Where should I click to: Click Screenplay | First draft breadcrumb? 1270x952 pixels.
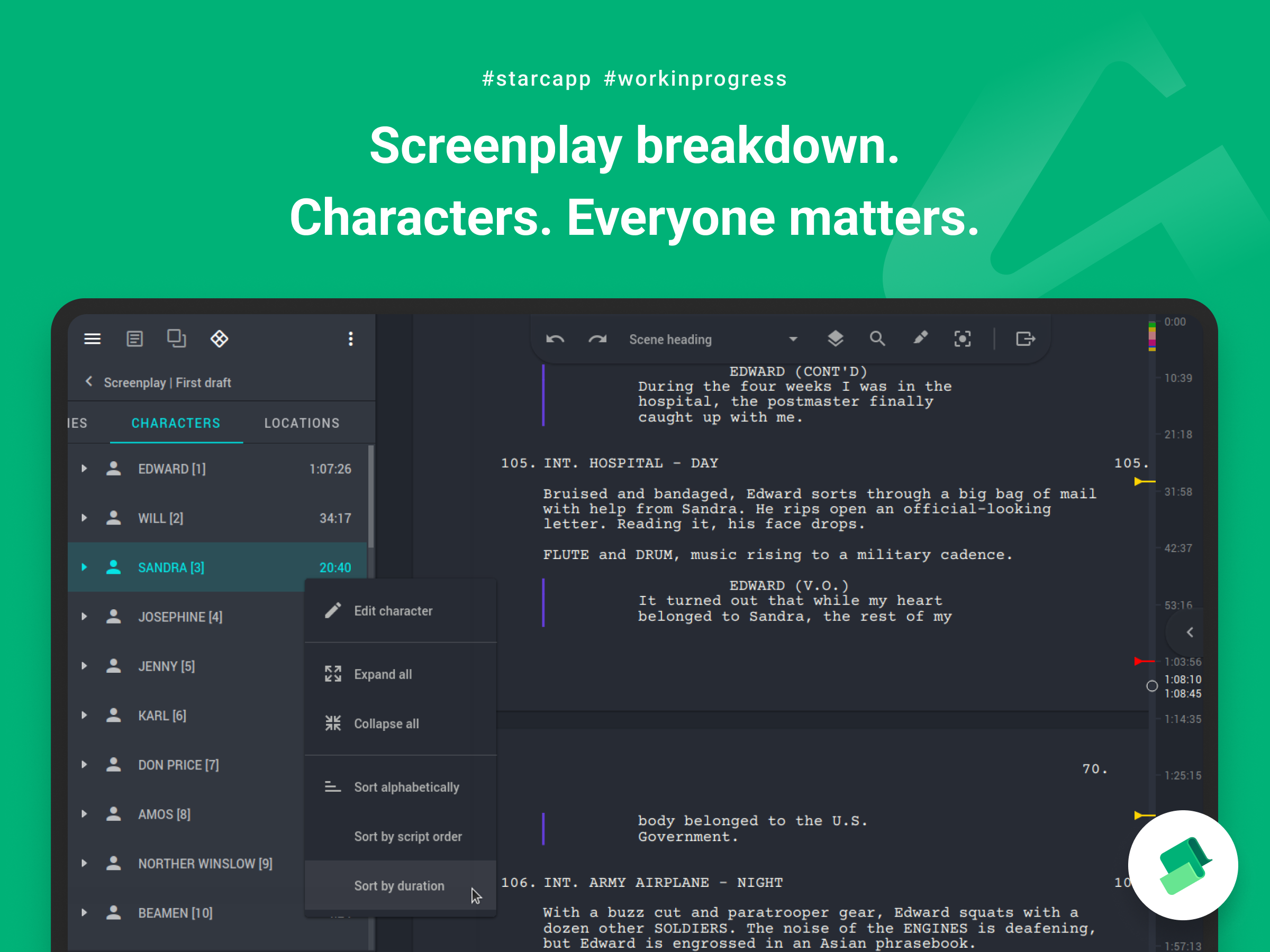(x=168, y=383)
